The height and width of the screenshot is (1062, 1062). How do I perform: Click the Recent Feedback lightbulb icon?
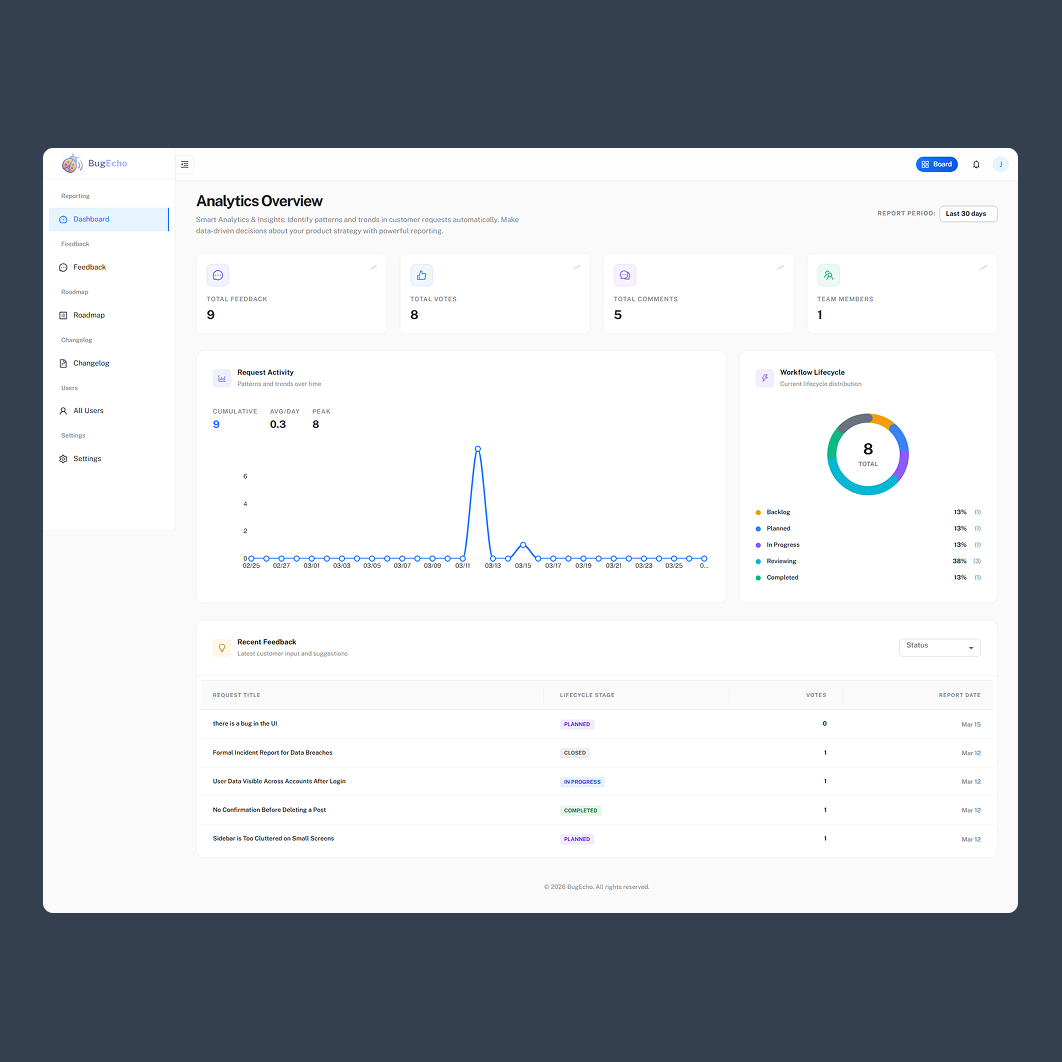[x=221, y=647]
